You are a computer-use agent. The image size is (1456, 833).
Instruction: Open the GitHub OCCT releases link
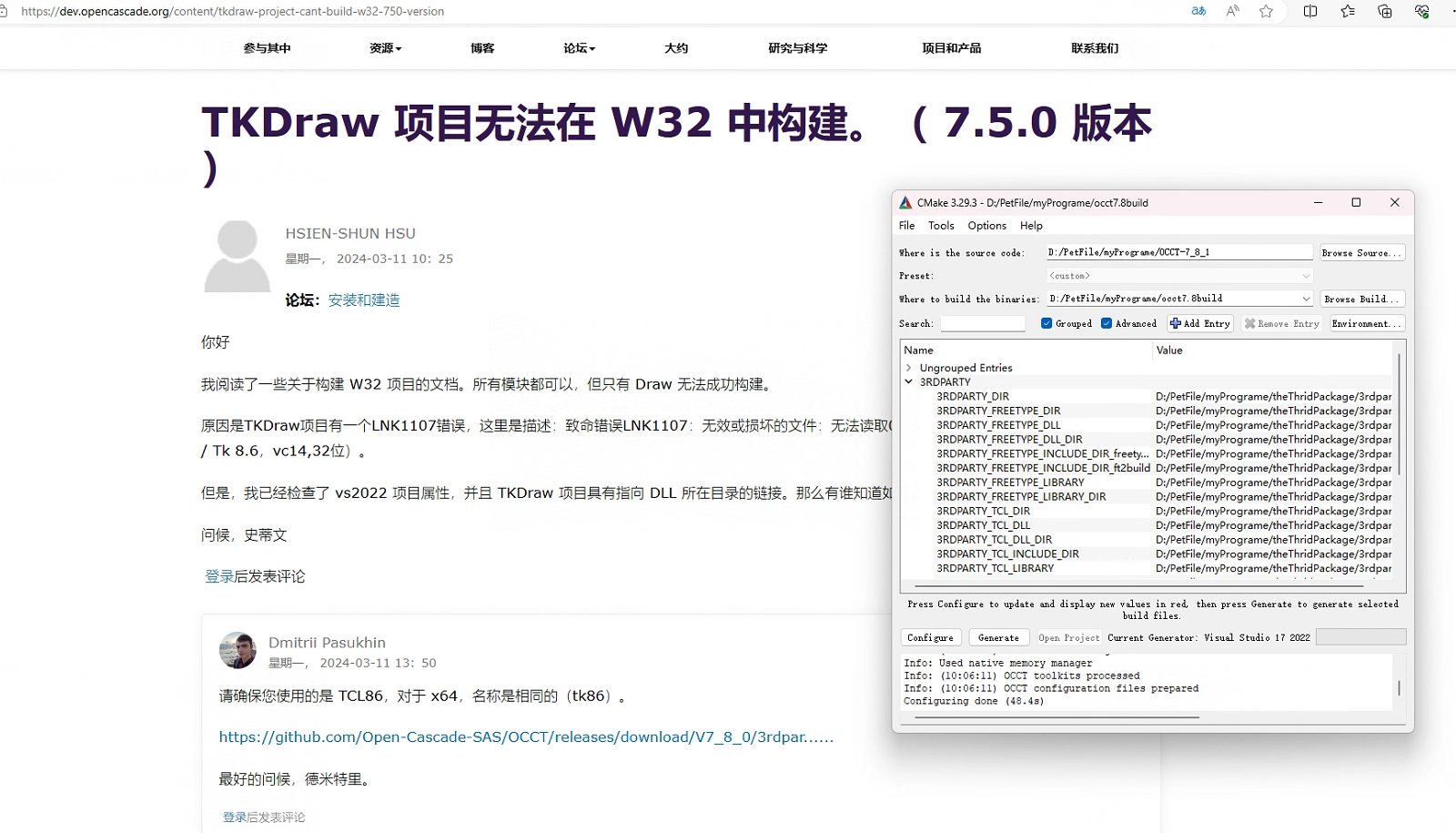click(526, 737)
